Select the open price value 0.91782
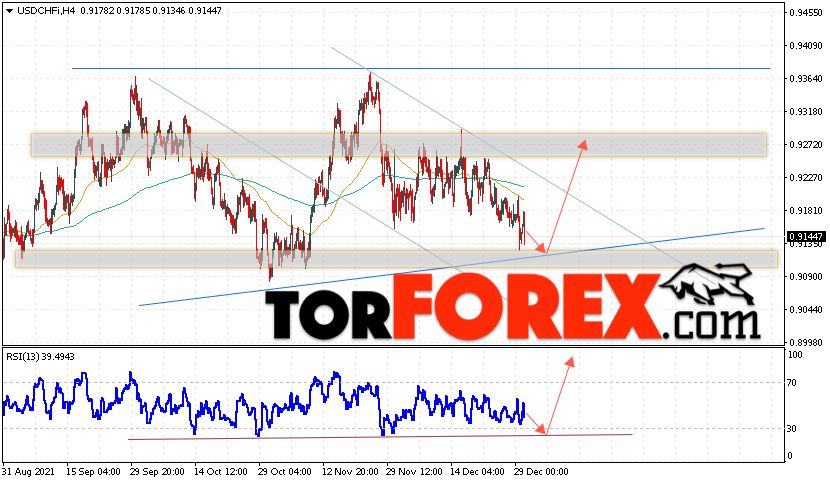Viewport: 830px width, 483px height. (97, 11)
